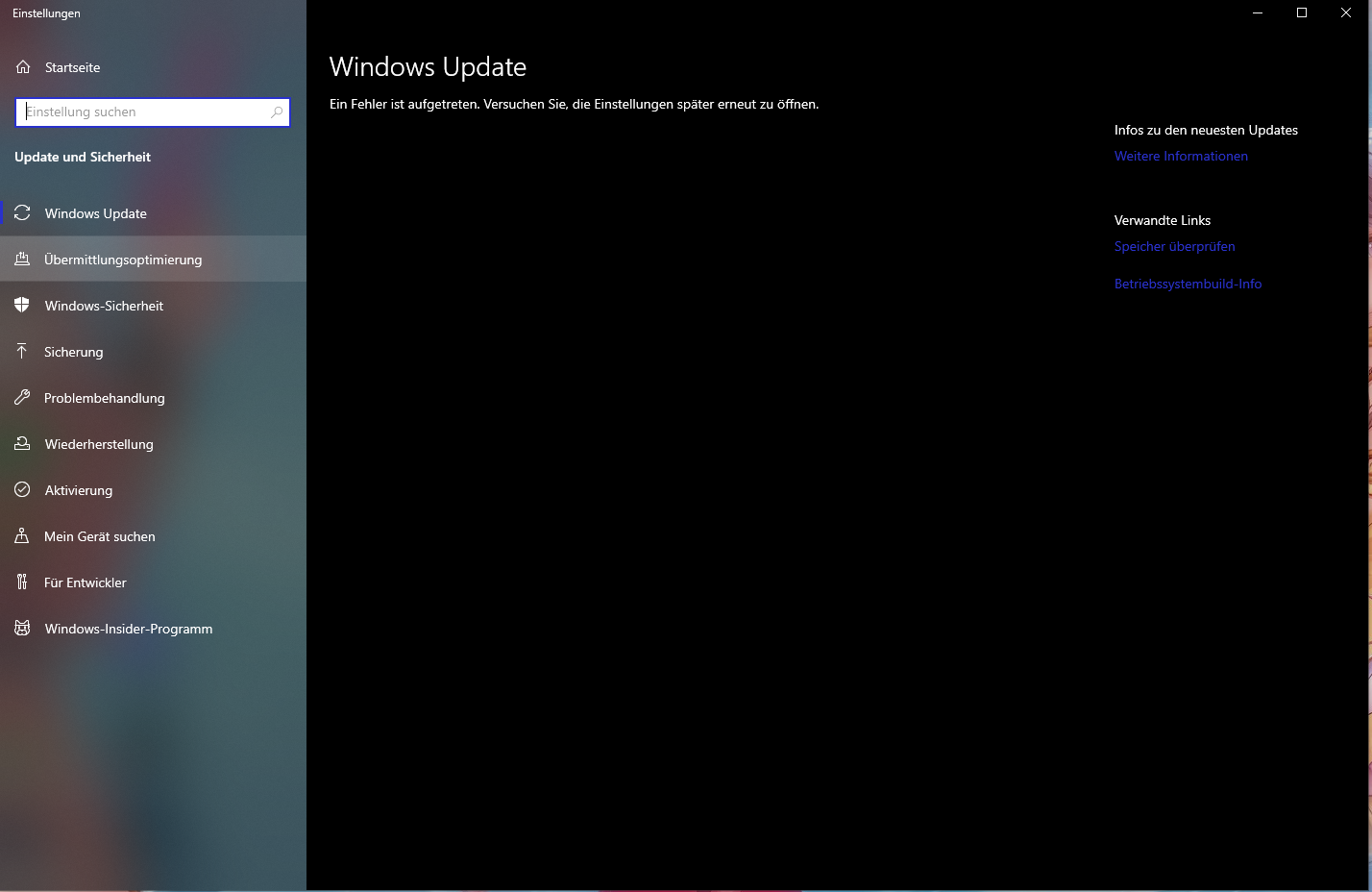Viewport: 1372px width, 892px height.
Task: Click the Sicherung upload arrow icon
Action: pos(22,352)
